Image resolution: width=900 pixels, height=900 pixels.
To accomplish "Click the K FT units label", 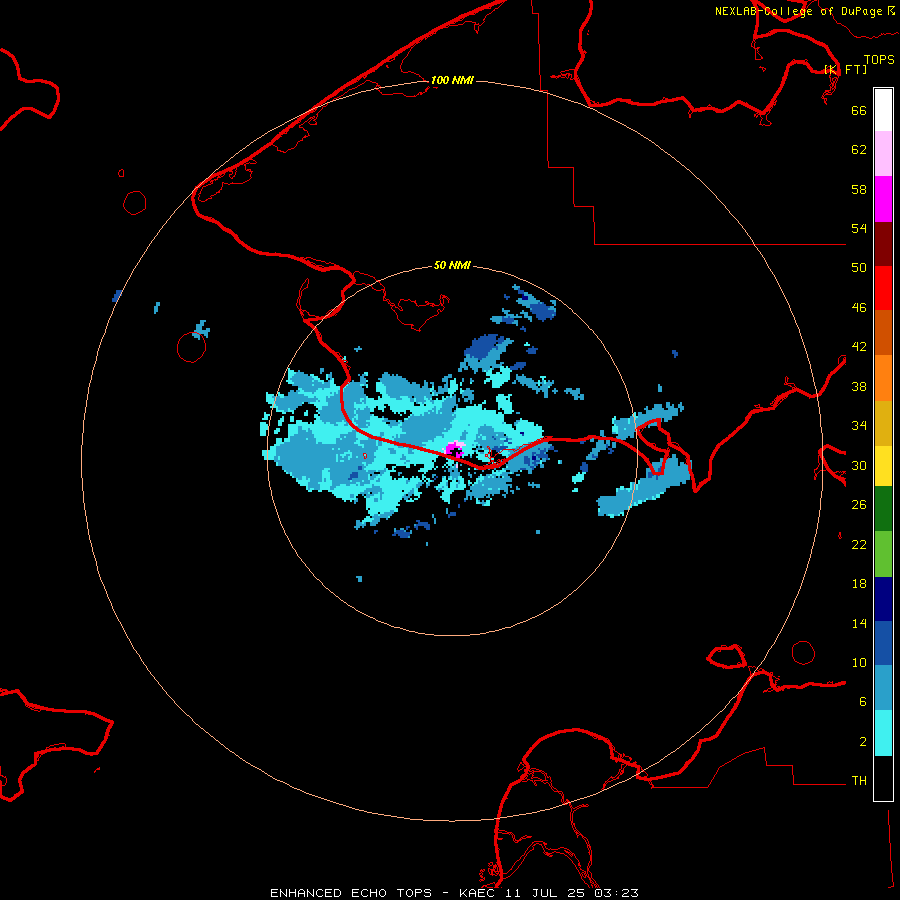I will pyautogui.click(x=845, y=69).
